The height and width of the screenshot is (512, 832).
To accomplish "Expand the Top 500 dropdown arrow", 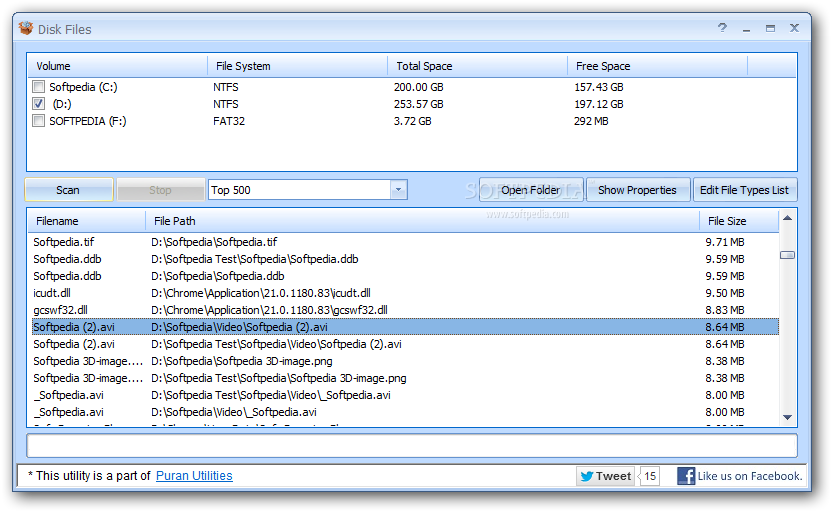I will pos(398,190).
